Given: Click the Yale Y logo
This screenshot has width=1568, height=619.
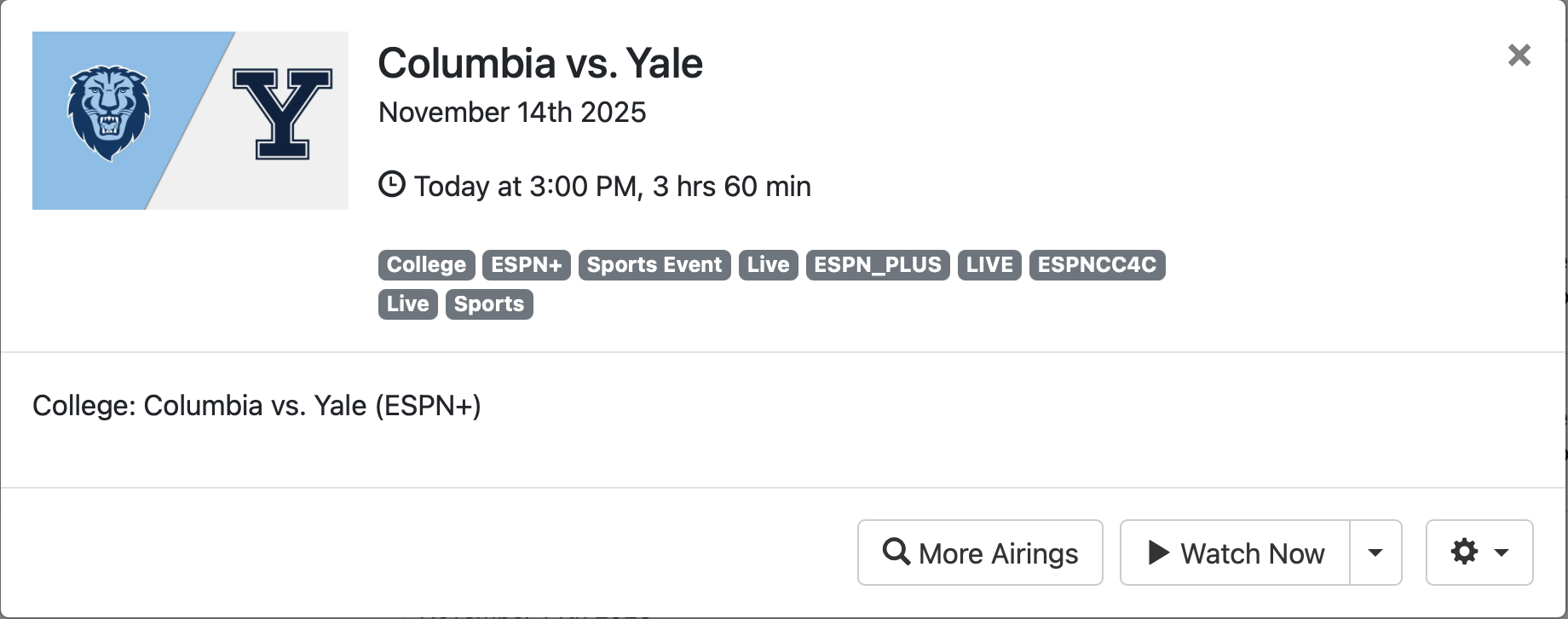Looking at the screenshot, I should point(282,113).
